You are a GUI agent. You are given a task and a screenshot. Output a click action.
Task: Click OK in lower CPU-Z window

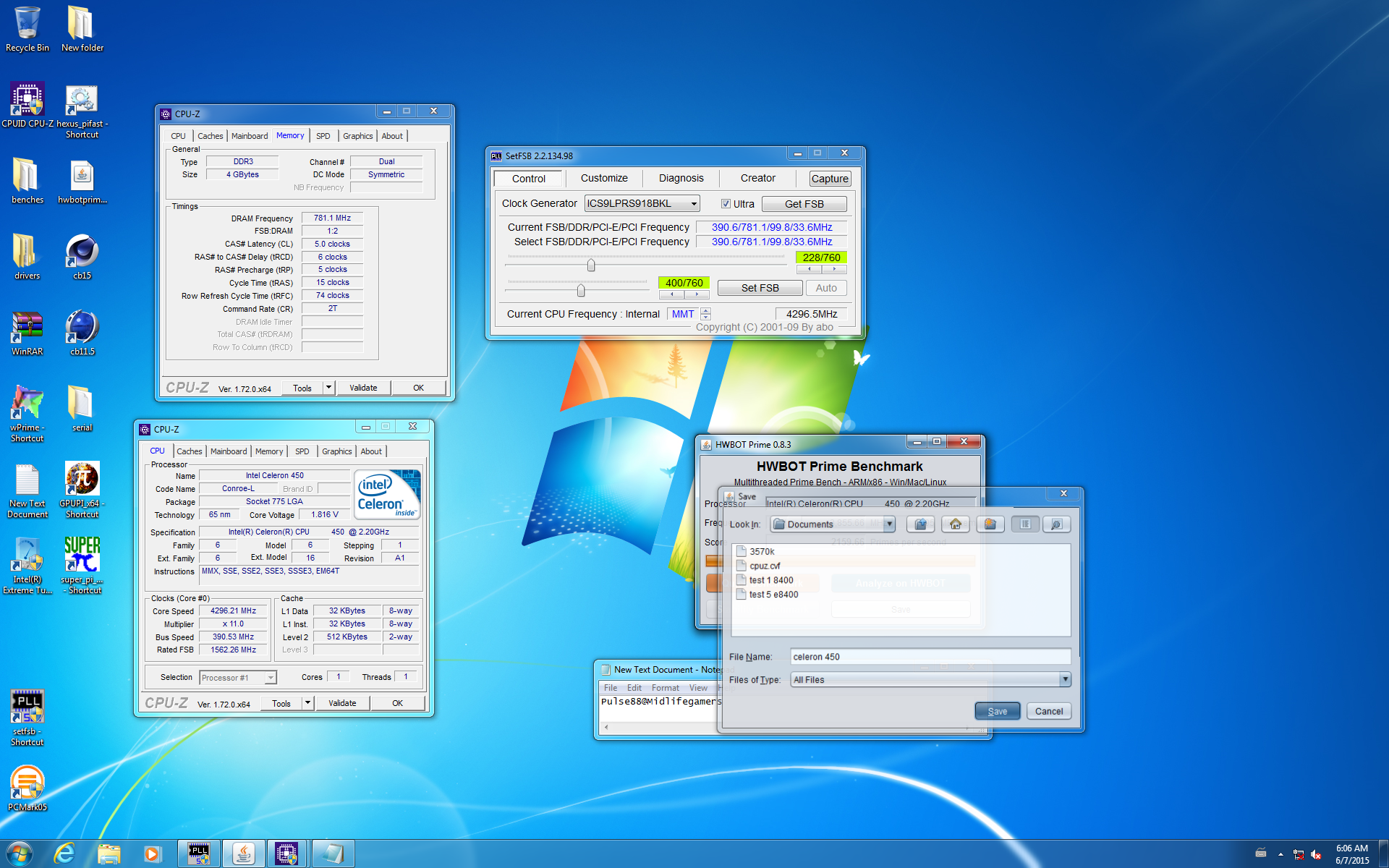tap(397, 703)
